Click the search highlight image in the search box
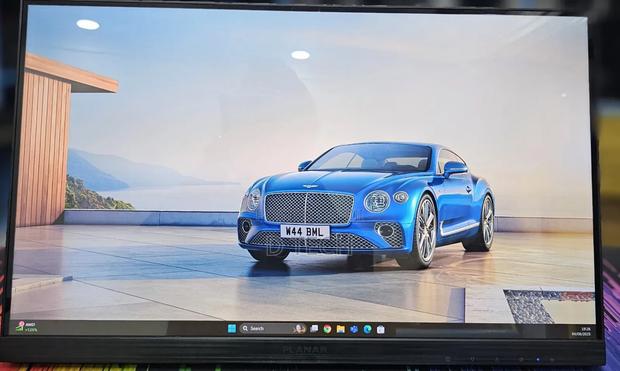 tap(299, 328)
